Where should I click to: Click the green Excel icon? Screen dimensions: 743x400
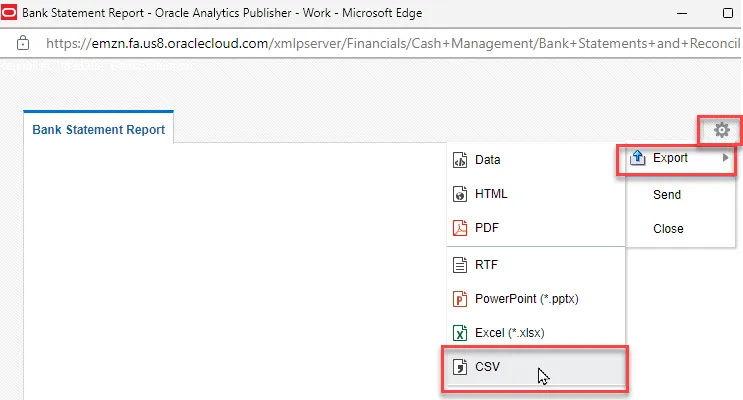pos(460,333)
